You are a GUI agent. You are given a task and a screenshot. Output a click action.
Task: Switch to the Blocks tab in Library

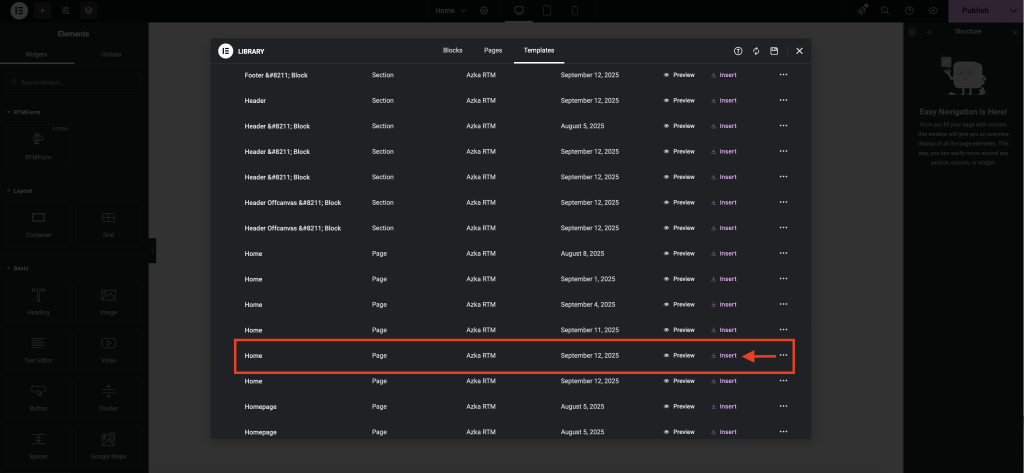(x=453, y=50)
